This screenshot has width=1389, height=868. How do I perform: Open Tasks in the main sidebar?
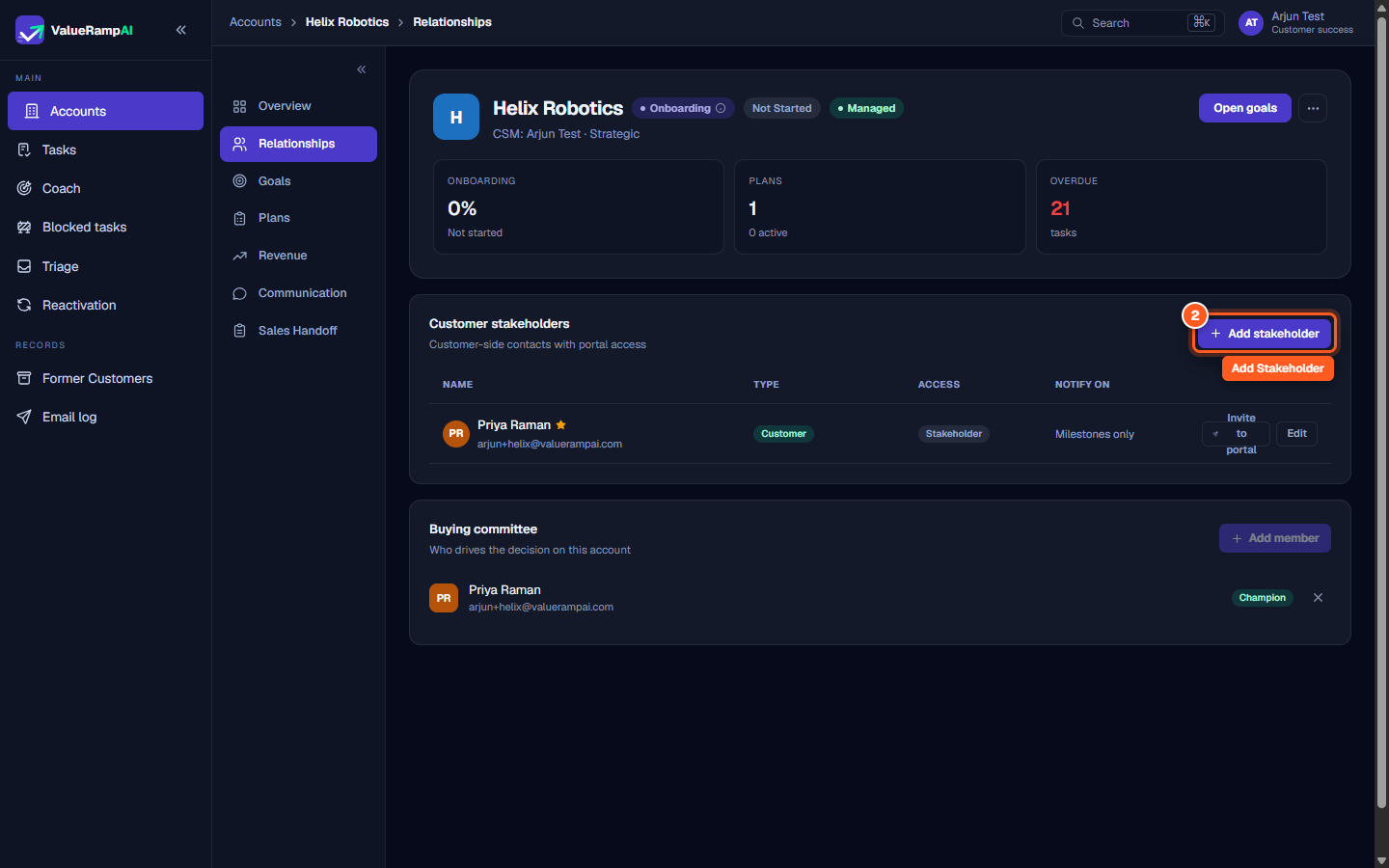coord(105,149)
